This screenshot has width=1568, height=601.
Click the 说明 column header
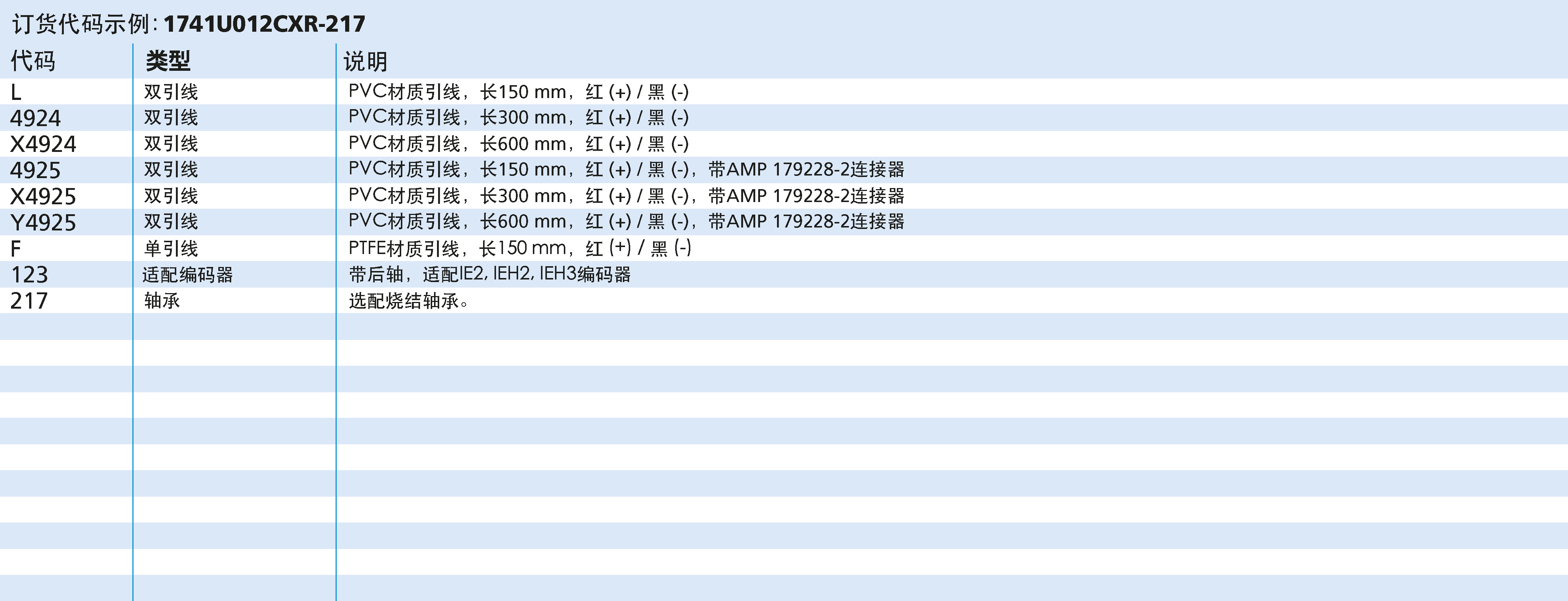[365, 61]
